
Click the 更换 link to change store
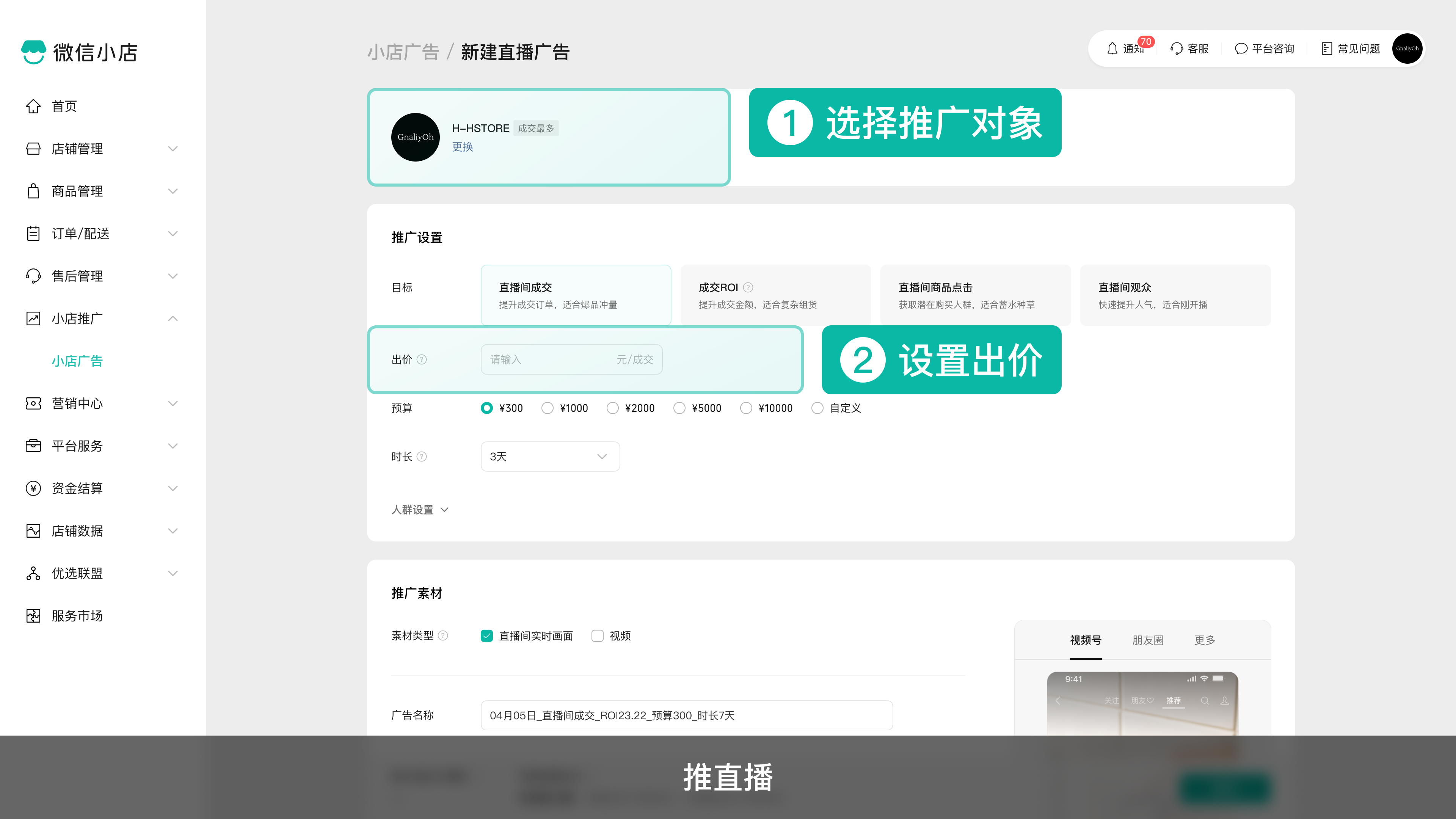(x=462, y=147)
